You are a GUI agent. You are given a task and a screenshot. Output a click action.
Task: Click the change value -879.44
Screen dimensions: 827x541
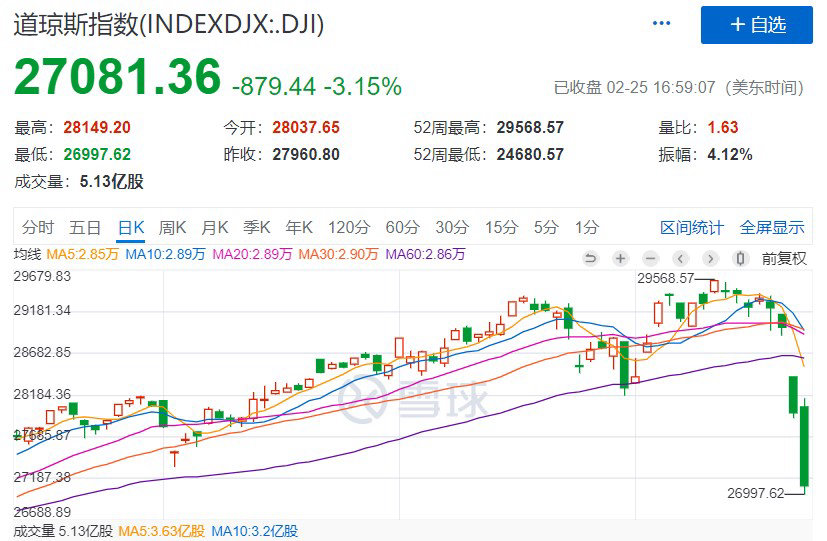274,86
